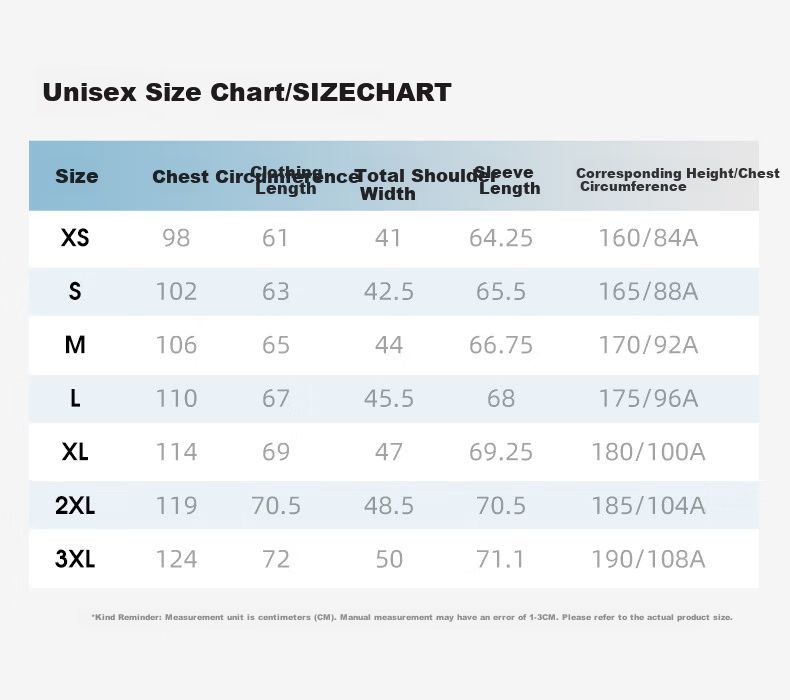Screen dimensions: 790x700
Task: Select the Size column header
Action: (x=77, y=176)
